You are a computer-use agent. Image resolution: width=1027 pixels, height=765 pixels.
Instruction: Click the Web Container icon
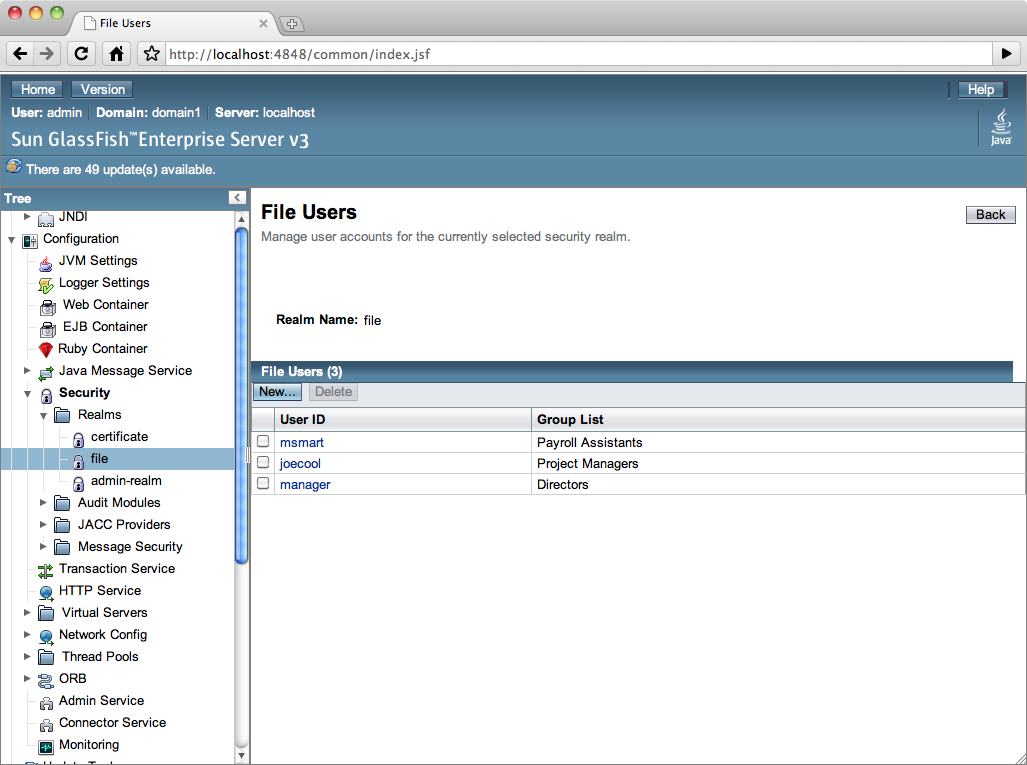[48, 307]
